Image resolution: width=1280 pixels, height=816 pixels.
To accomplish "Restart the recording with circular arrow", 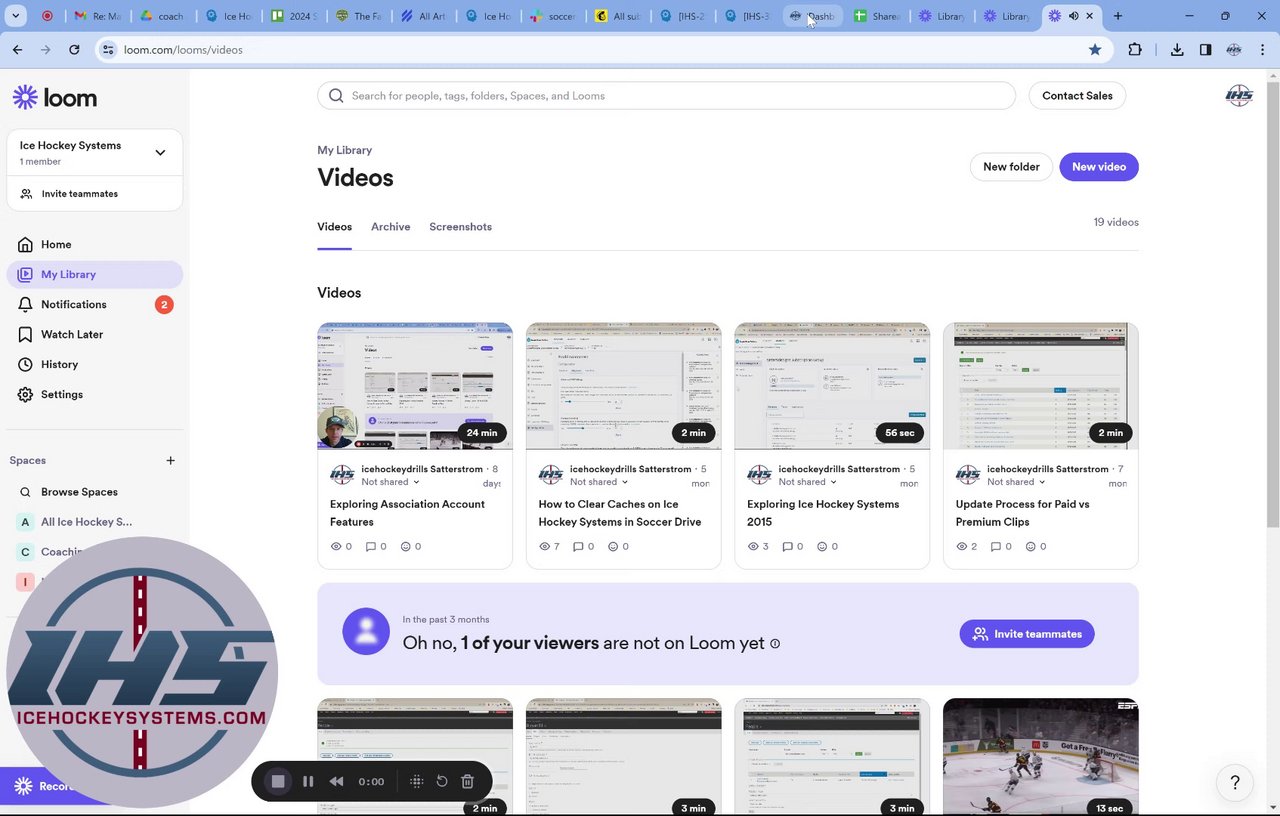I will tap(442, 781).
